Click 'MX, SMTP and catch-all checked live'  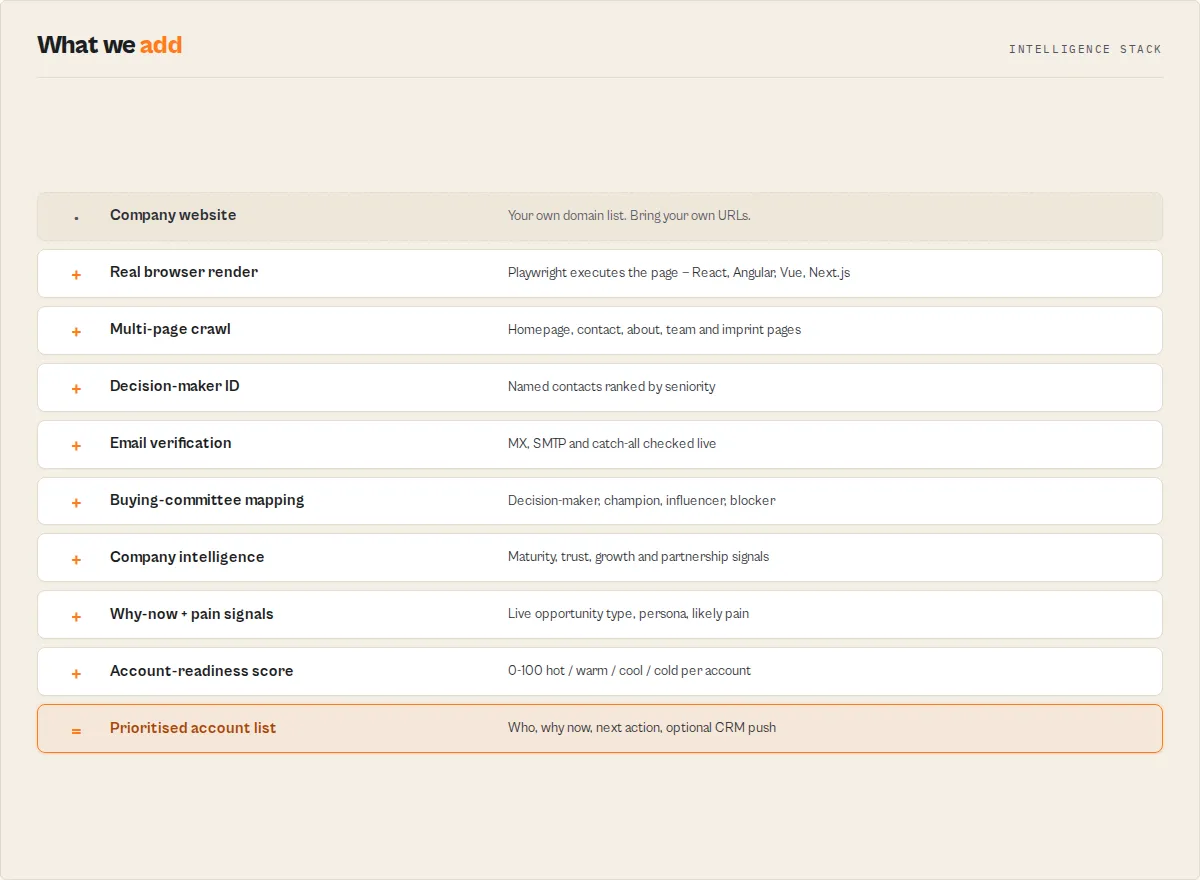tap(612, 443)
